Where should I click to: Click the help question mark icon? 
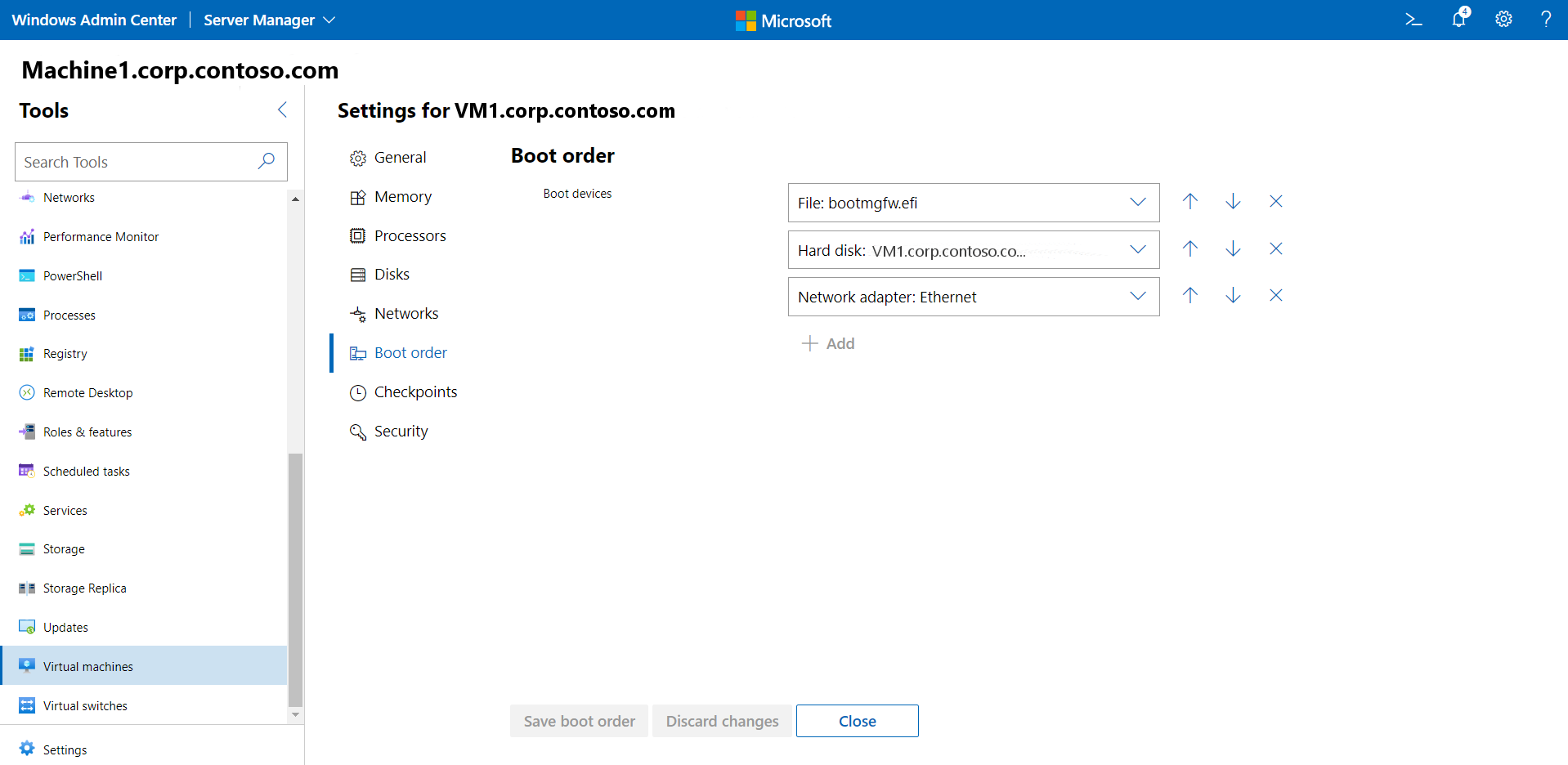(1545, 20)
